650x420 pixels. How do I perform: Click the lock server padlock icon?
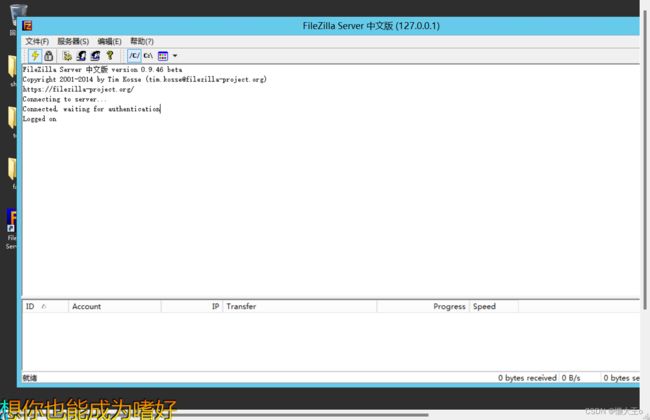point(49,56)
